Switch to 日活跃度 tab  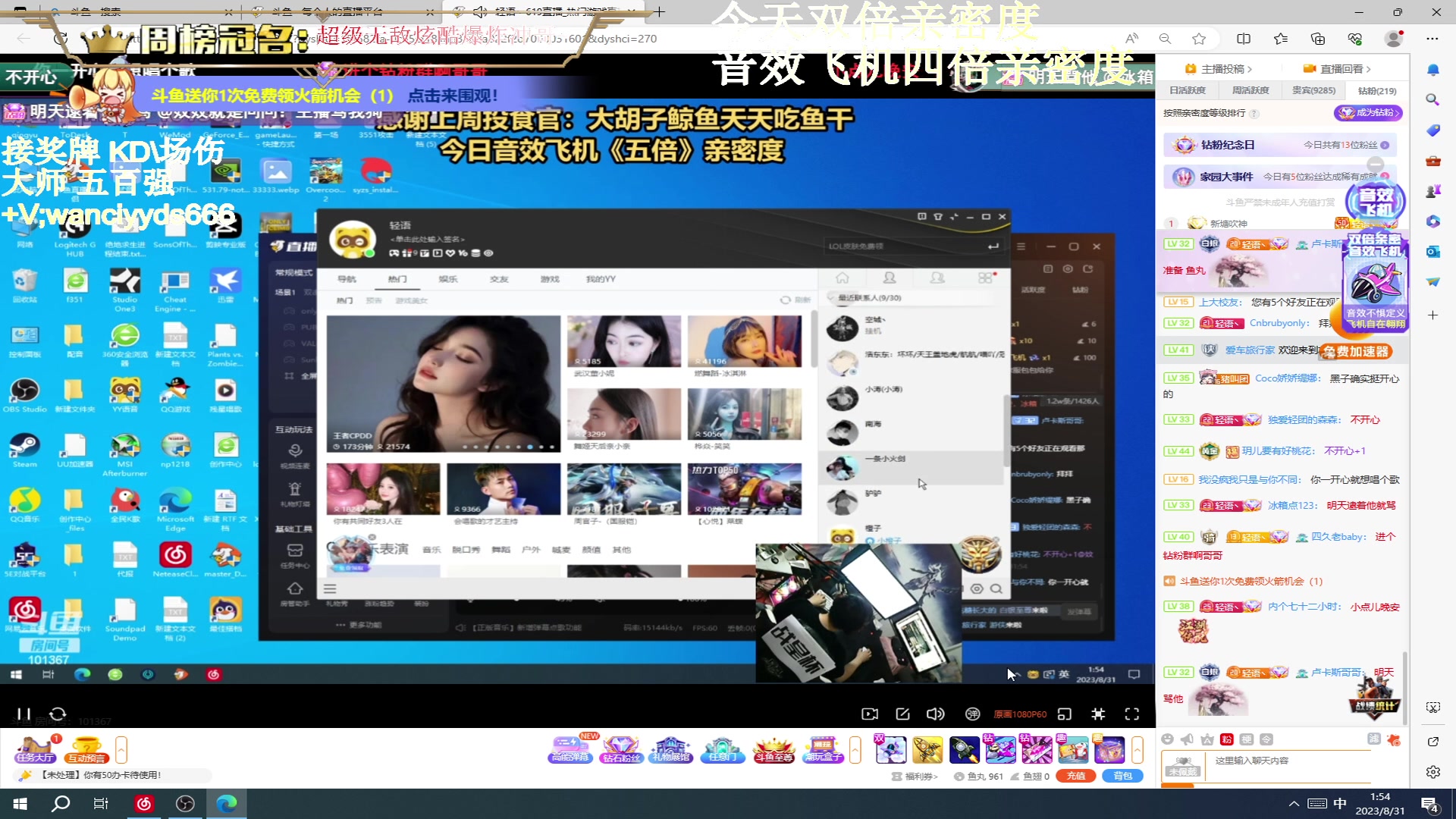pos(1187,90)
